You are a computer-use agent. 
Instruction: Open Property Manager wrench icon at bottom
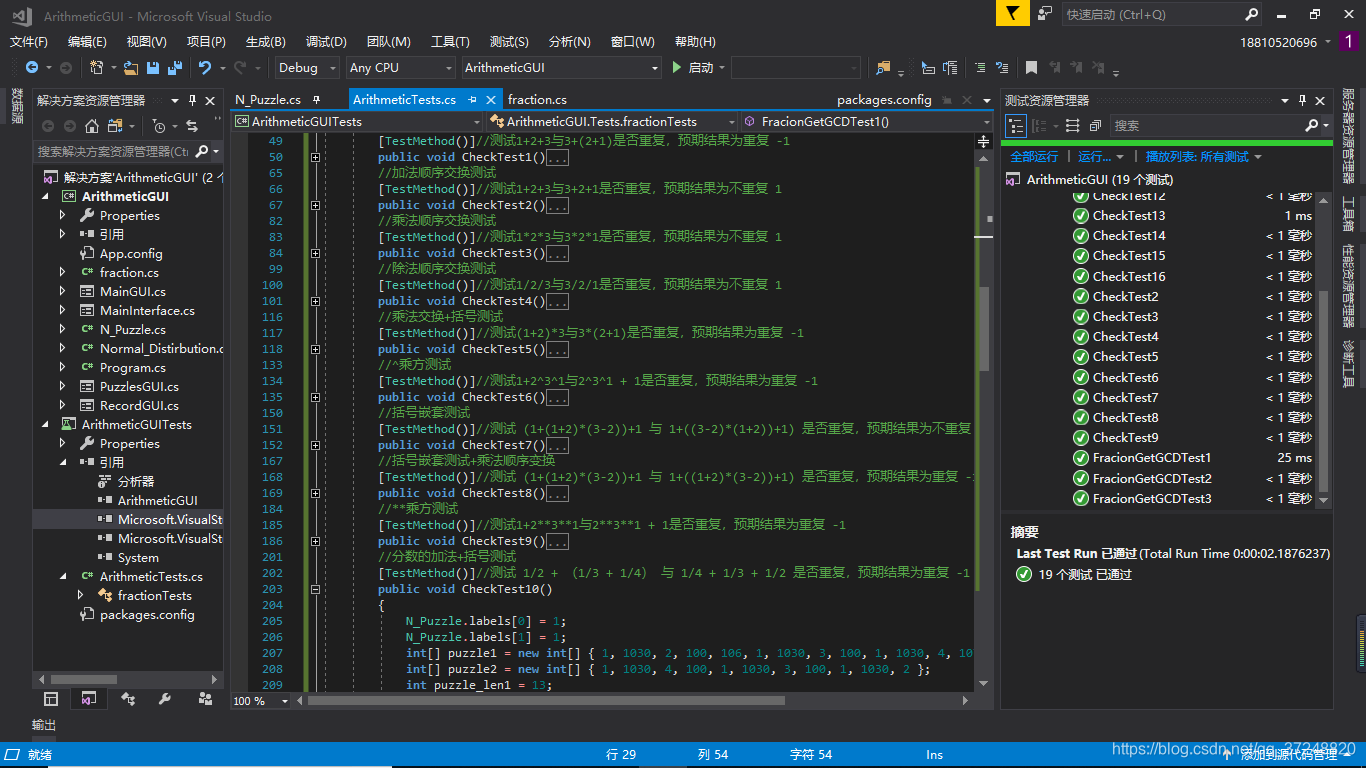[x=165, y=699]
